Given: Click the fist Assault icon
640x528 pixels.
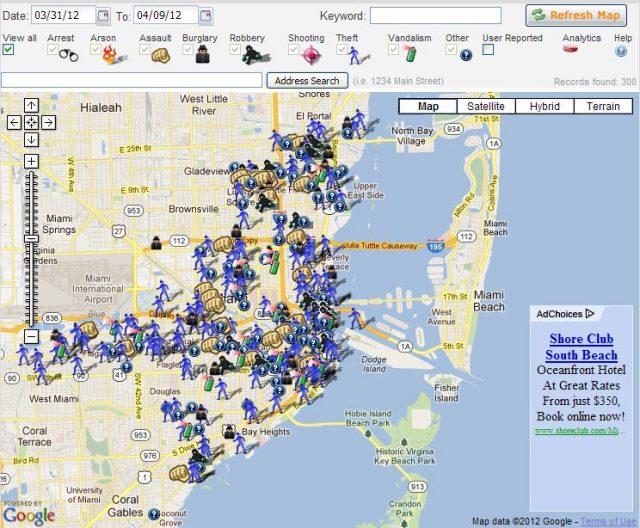Looking at the screenshot, I should tap(160, 55).
